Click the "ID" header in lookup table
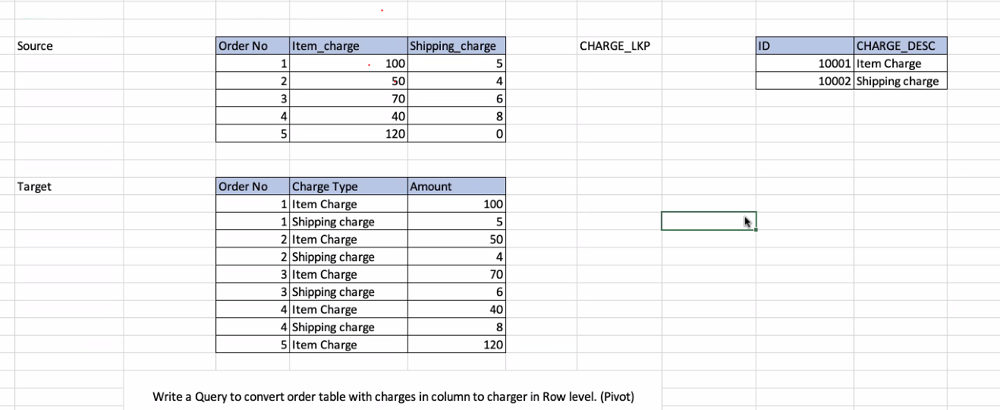The image size is (1000, 410). (x=805, y=46)
